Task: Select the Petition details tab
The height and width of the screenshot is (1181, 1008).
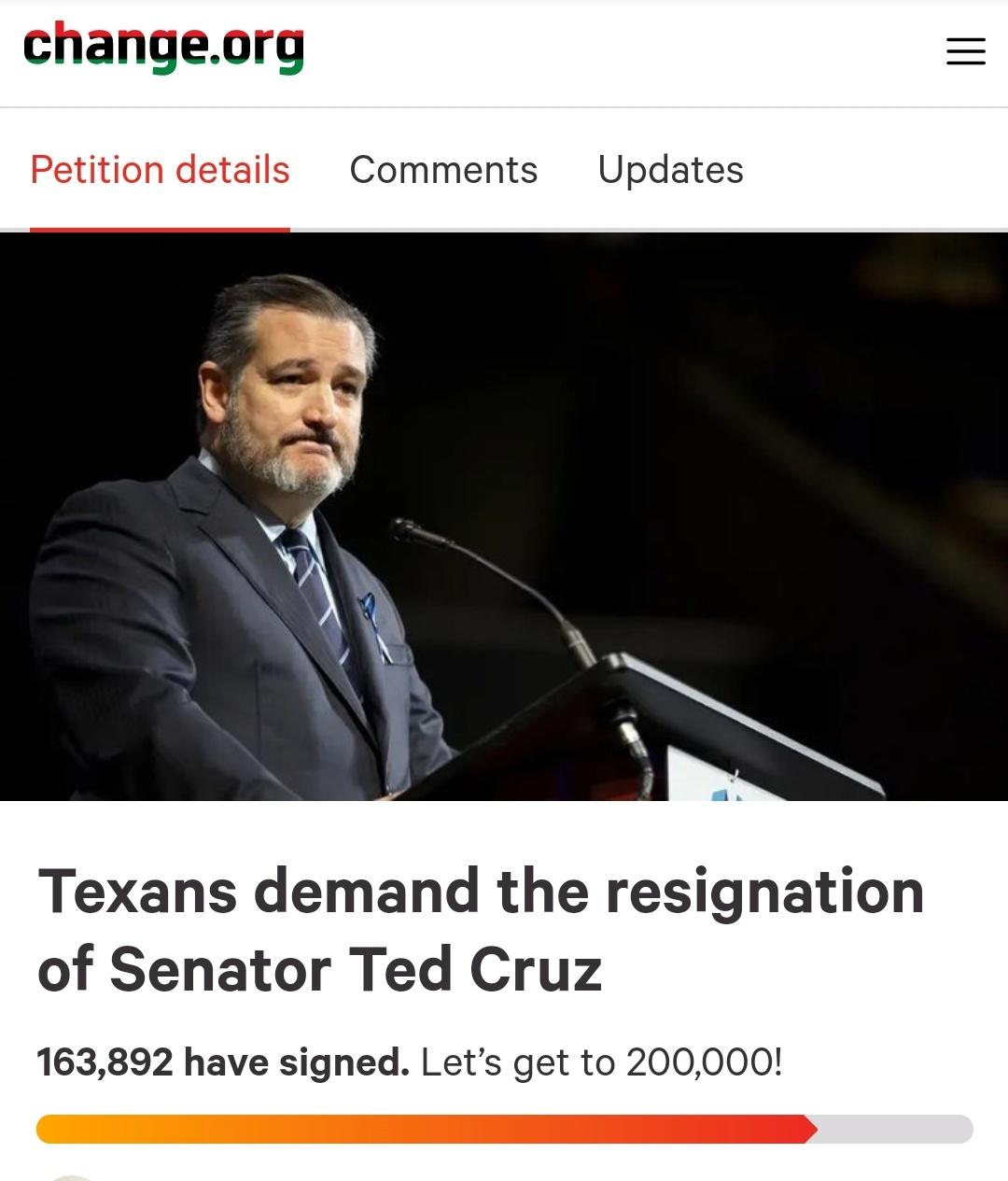Action: 159,170
